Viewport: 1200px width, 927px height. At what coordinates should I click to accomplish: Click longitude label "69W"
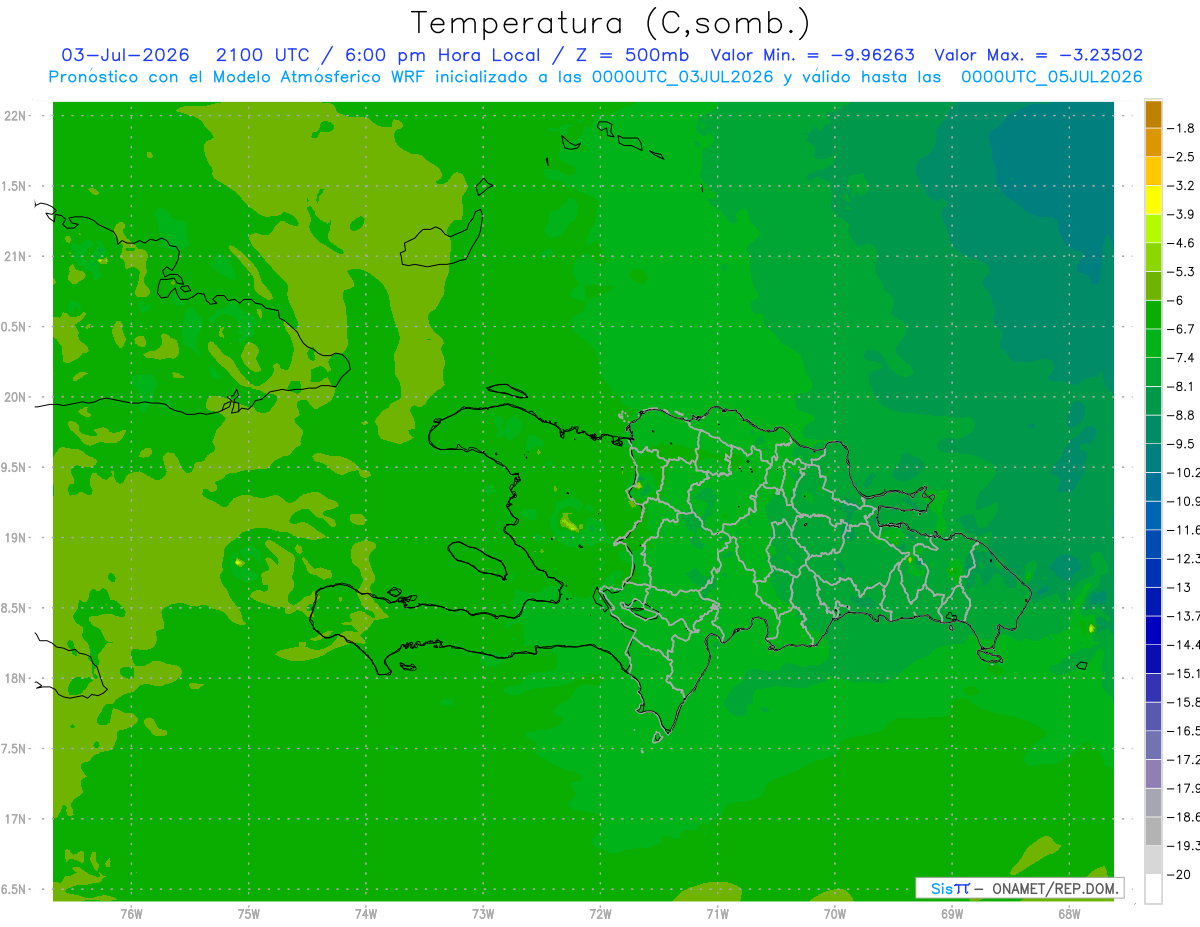tap(952, 914)
